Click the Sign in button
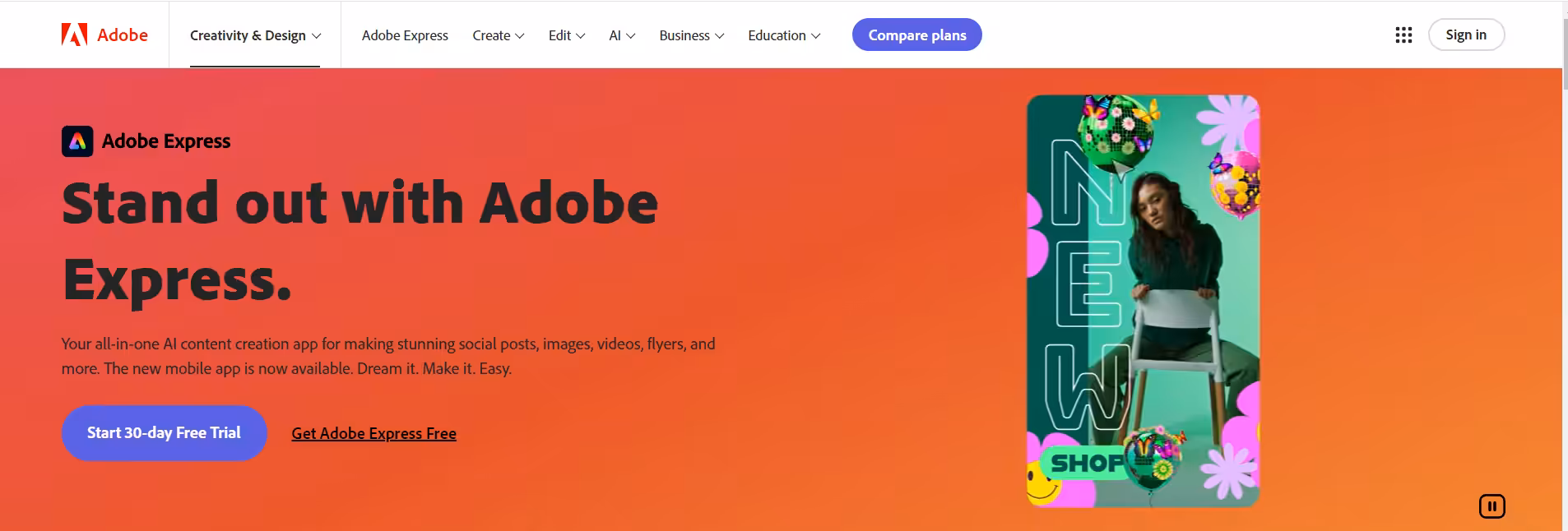Image resolution: width=1568 pixels, height=531 pixels. [1466, 35]
